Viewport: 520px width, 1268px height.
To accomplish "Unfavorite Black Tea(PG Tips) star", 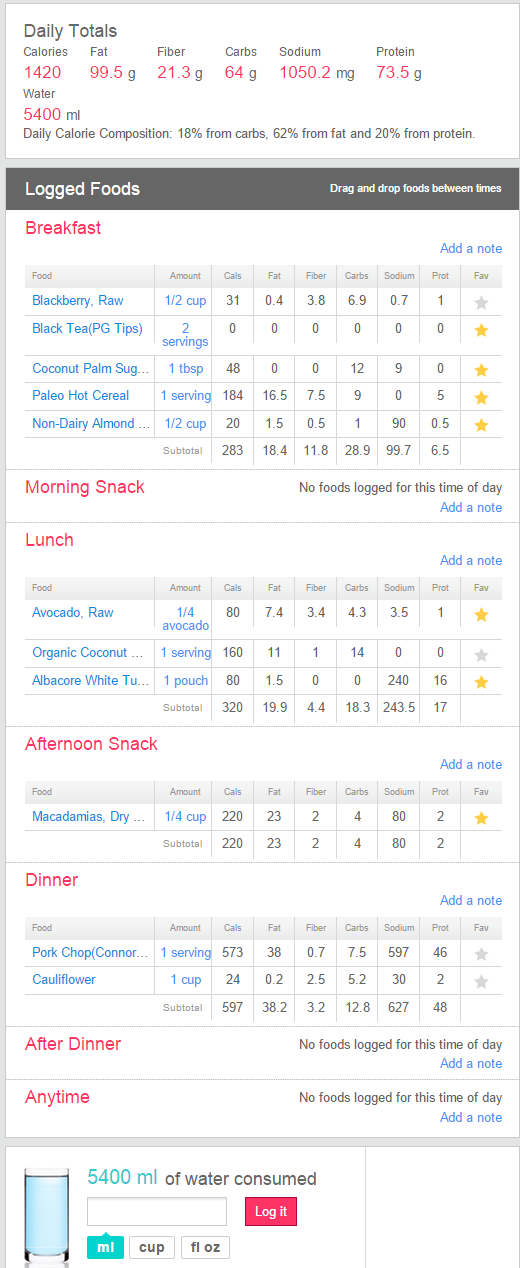I will [481, 330].
